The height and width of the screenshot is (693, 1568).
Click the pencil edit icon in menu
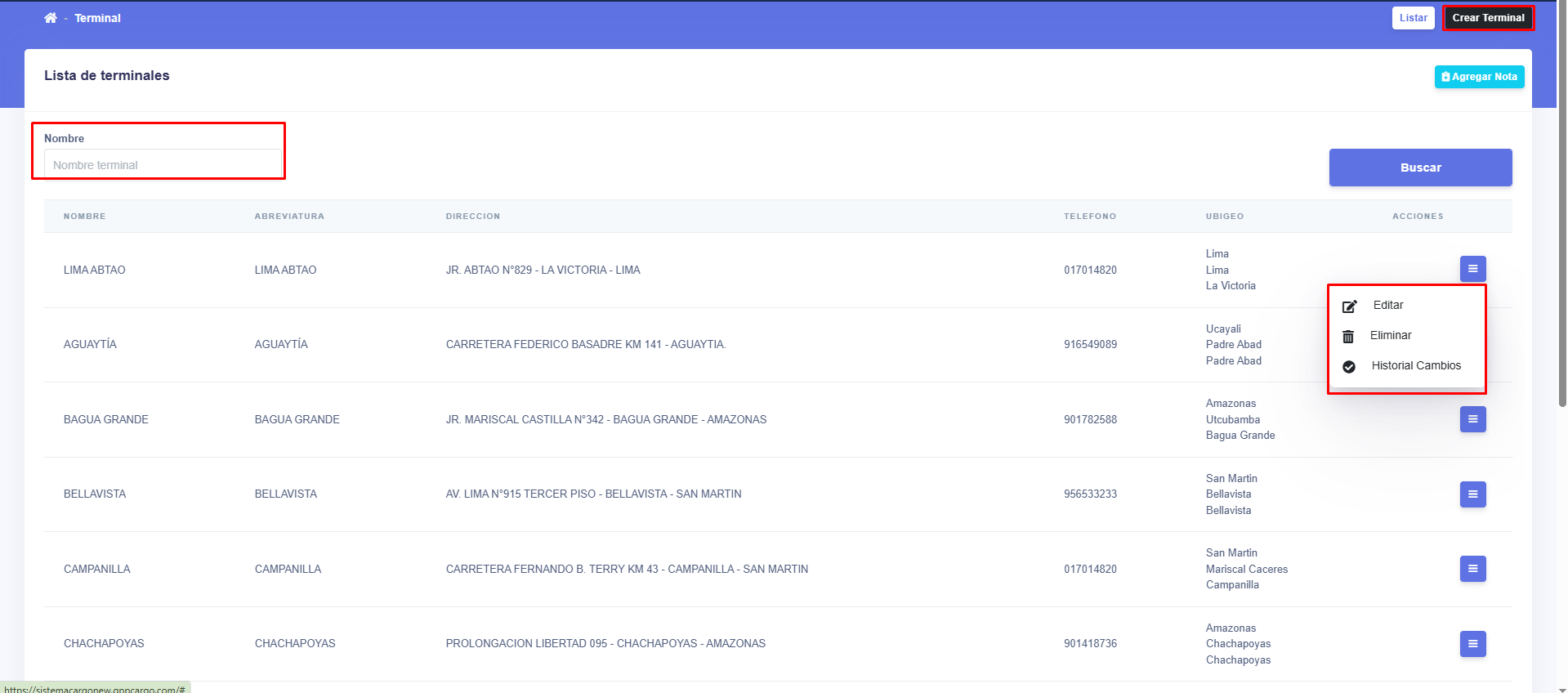coord(1349,306)
